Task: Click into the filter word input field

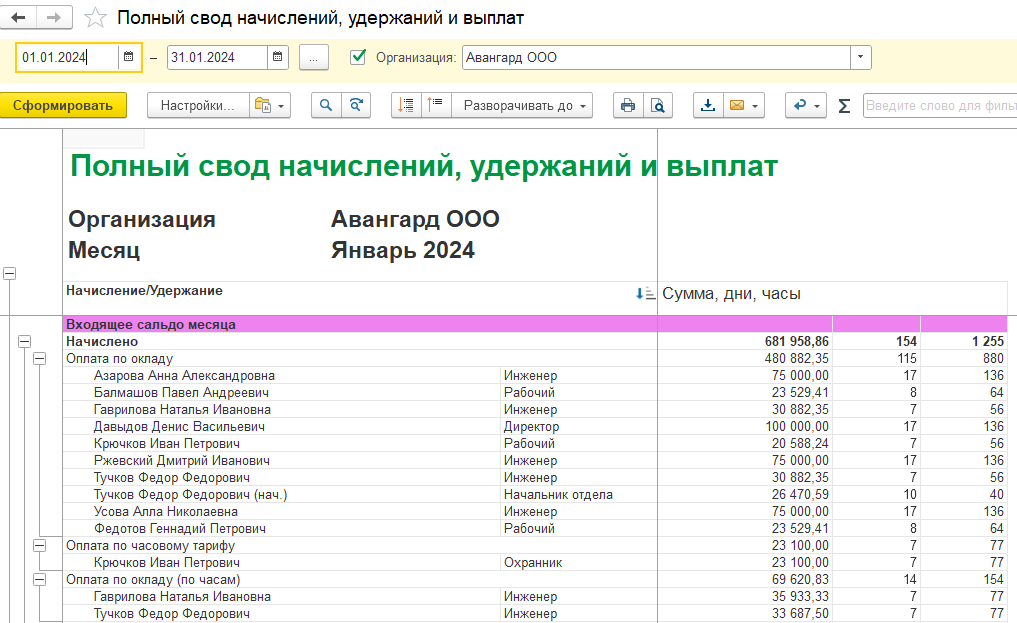Action: pyautogui.click(x=940, y=105)
